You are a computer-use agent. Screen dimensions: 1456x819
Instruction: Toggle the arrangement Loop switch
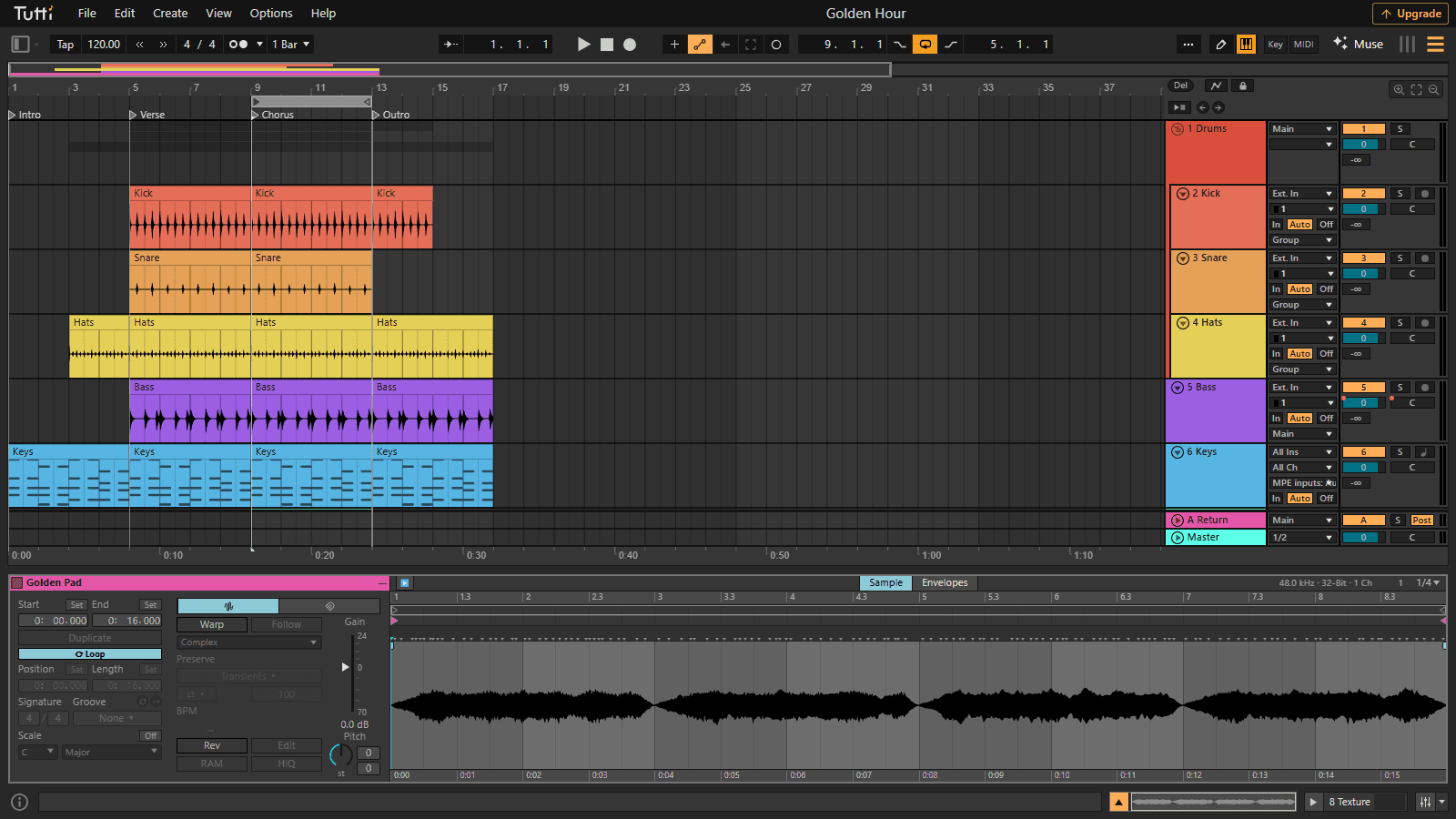click(925, 44)
